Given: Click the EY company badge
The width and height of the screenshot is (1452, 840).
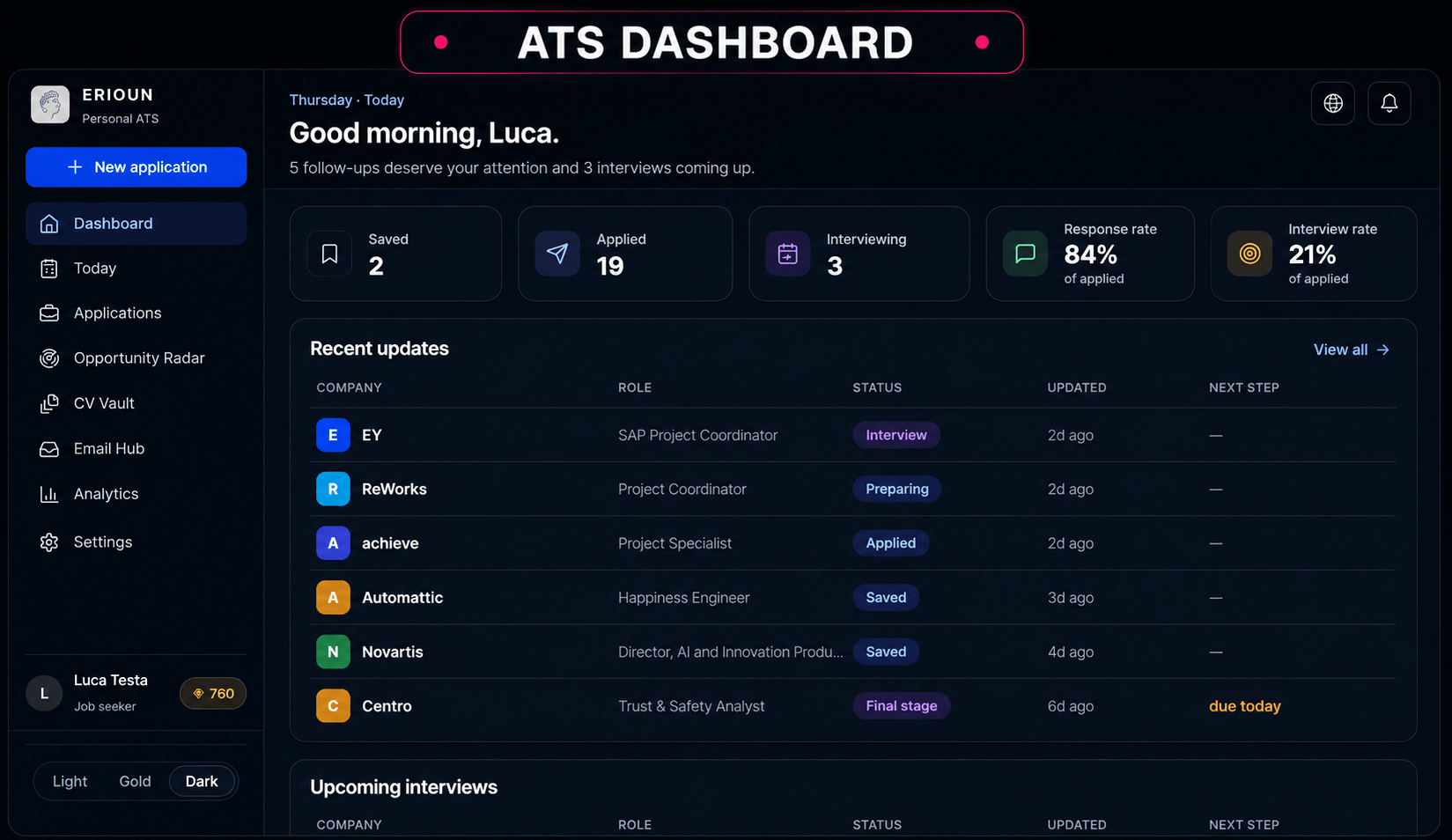Looking at the screenshot, I should (x=333, y=435).
